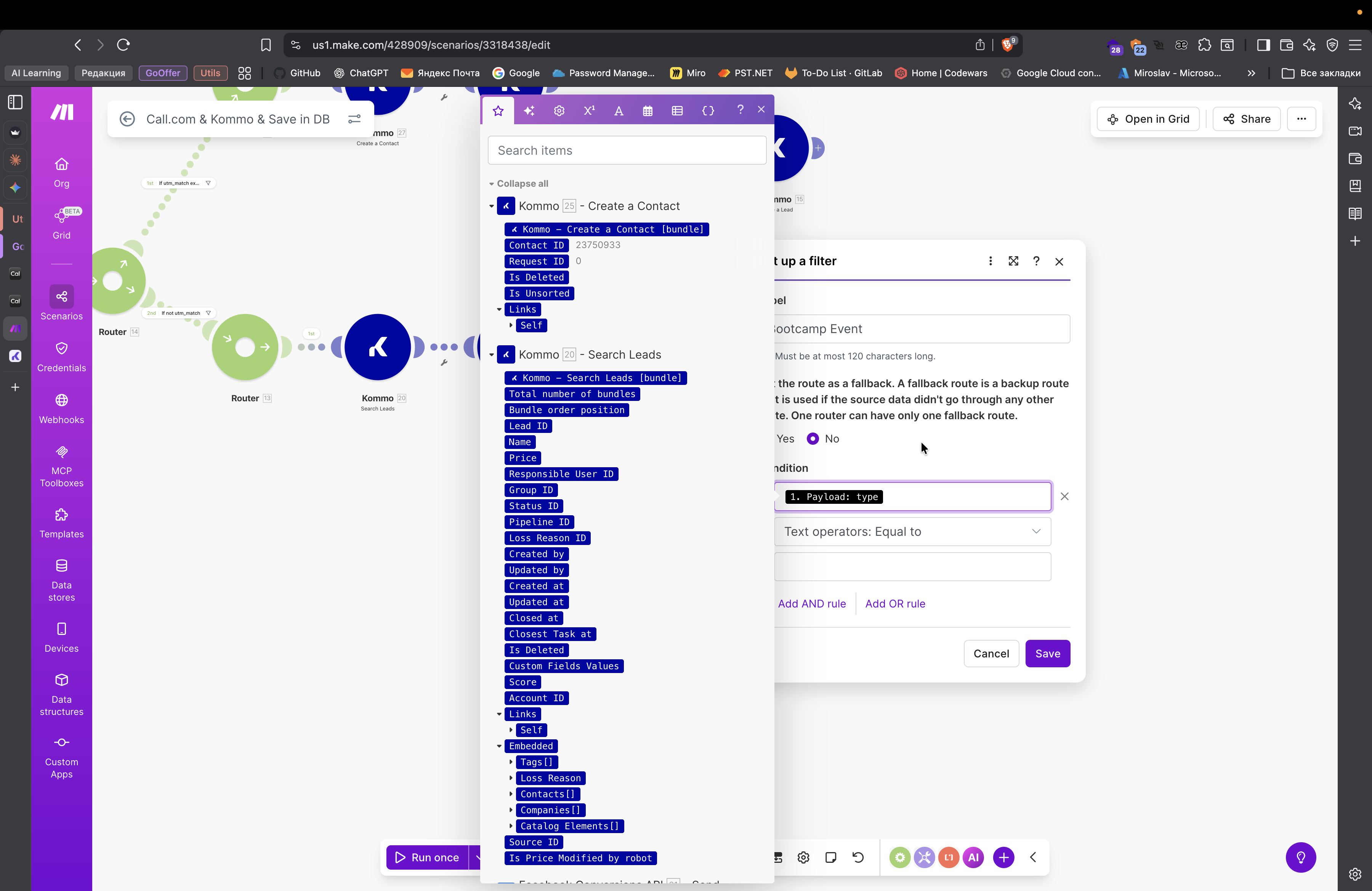The image size is (1372, 891).
Task: Save the filter
Action: tap(1047, 654)
